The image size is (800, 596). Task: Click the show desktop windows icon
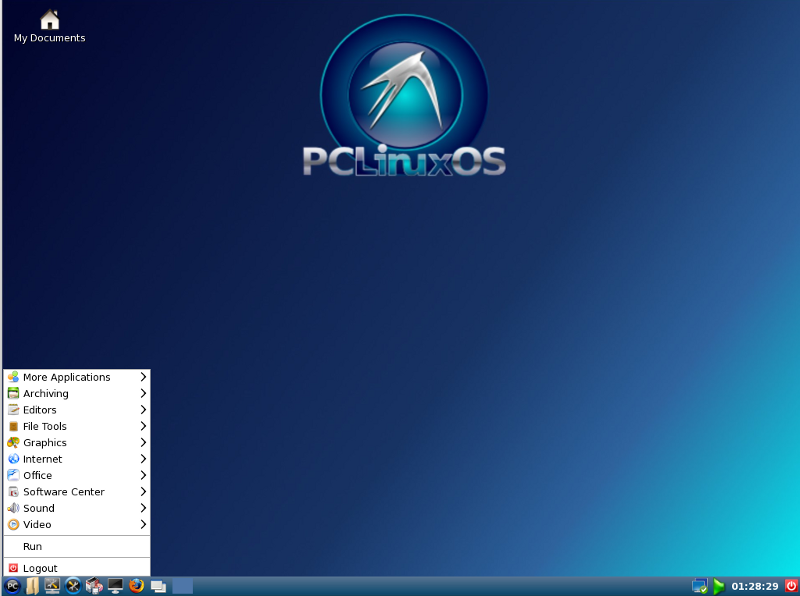[x=158, y=587]
